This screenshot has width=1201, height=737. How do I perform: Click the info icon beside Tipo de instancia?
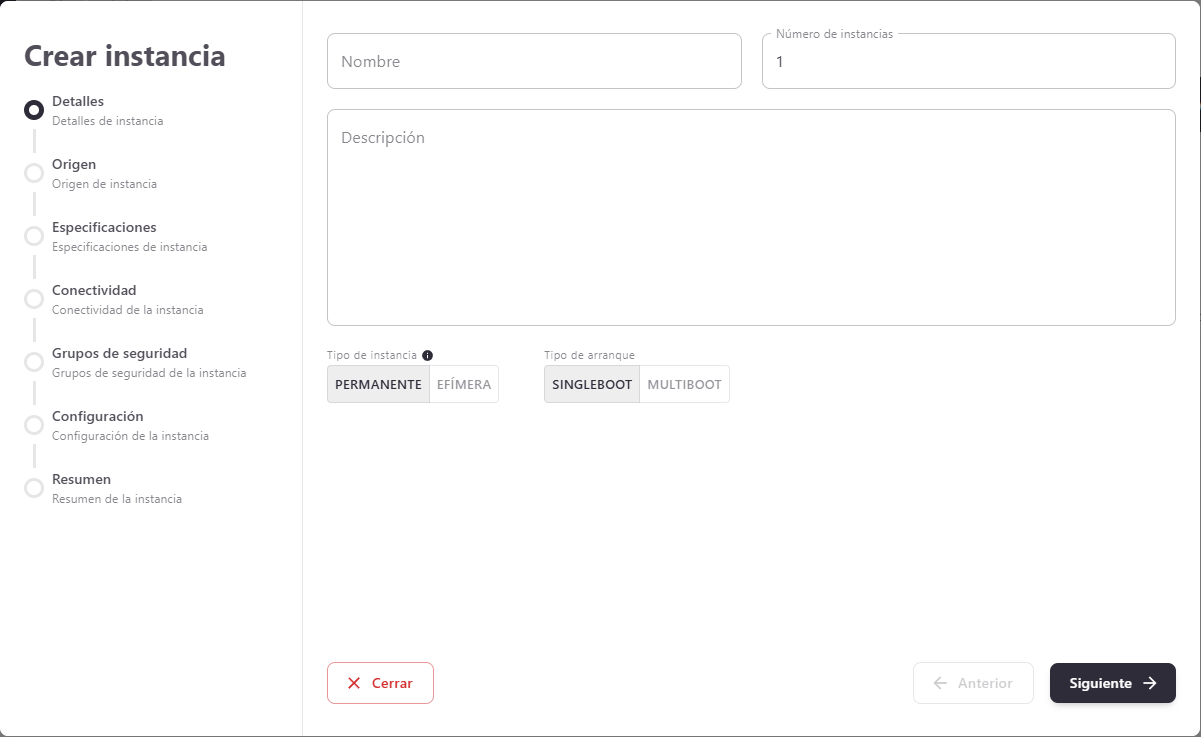pyautogui.click(x=428, y=355)
